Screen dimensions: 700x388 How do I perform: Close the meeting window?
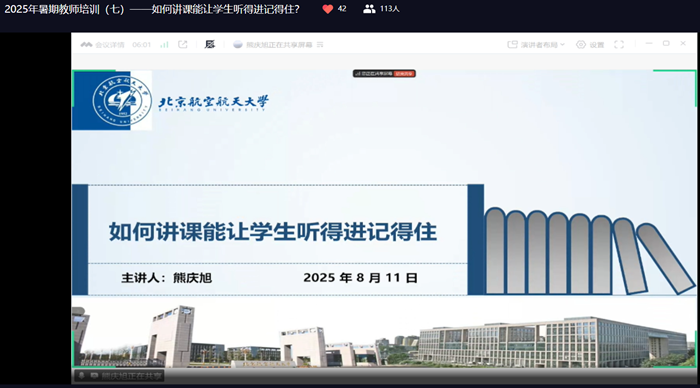683,43
